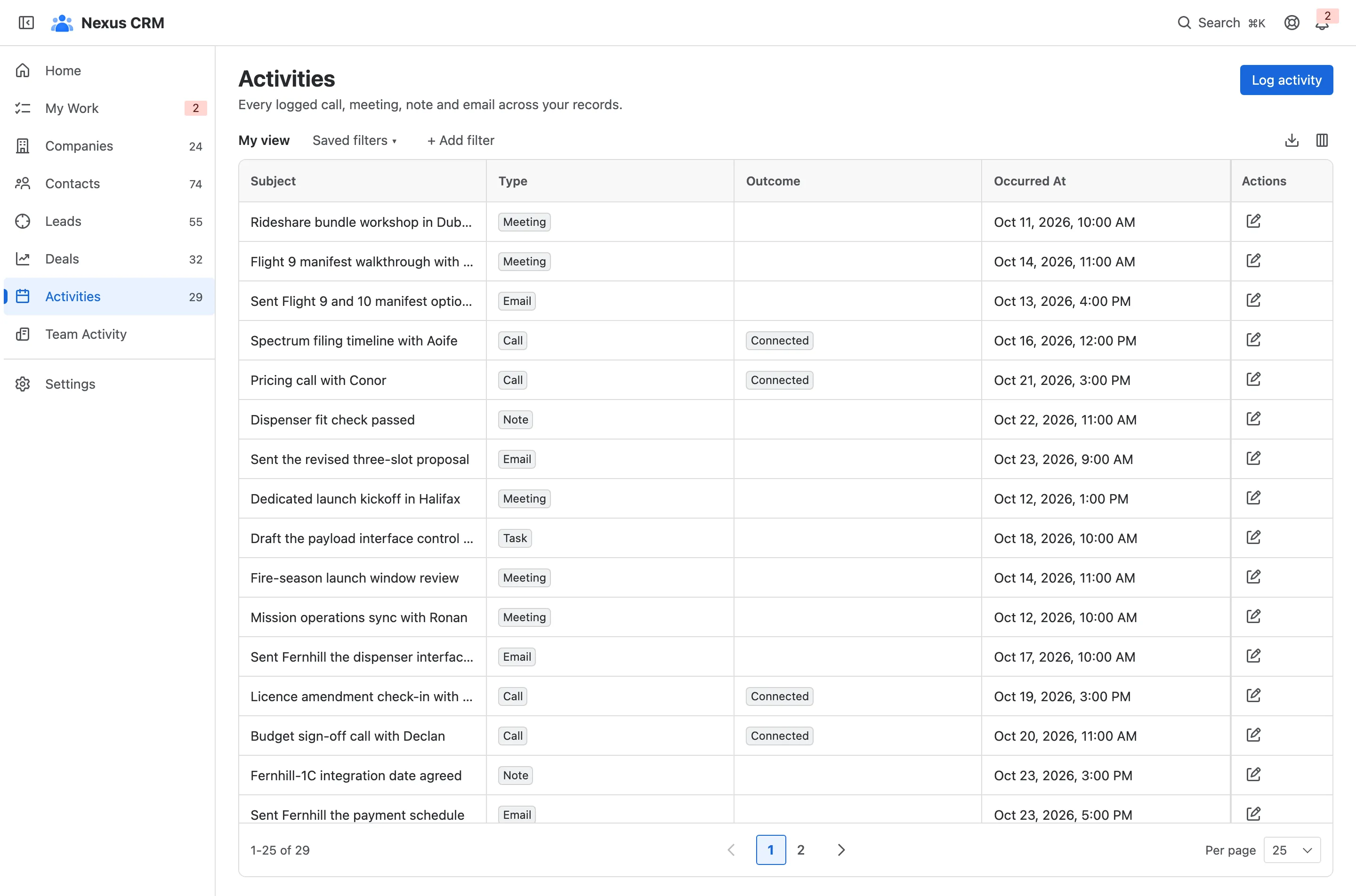Open 'Licence amendment check-in with ...' subject
The width and height of the screenshot is (1356, 896).
point(361,696)
